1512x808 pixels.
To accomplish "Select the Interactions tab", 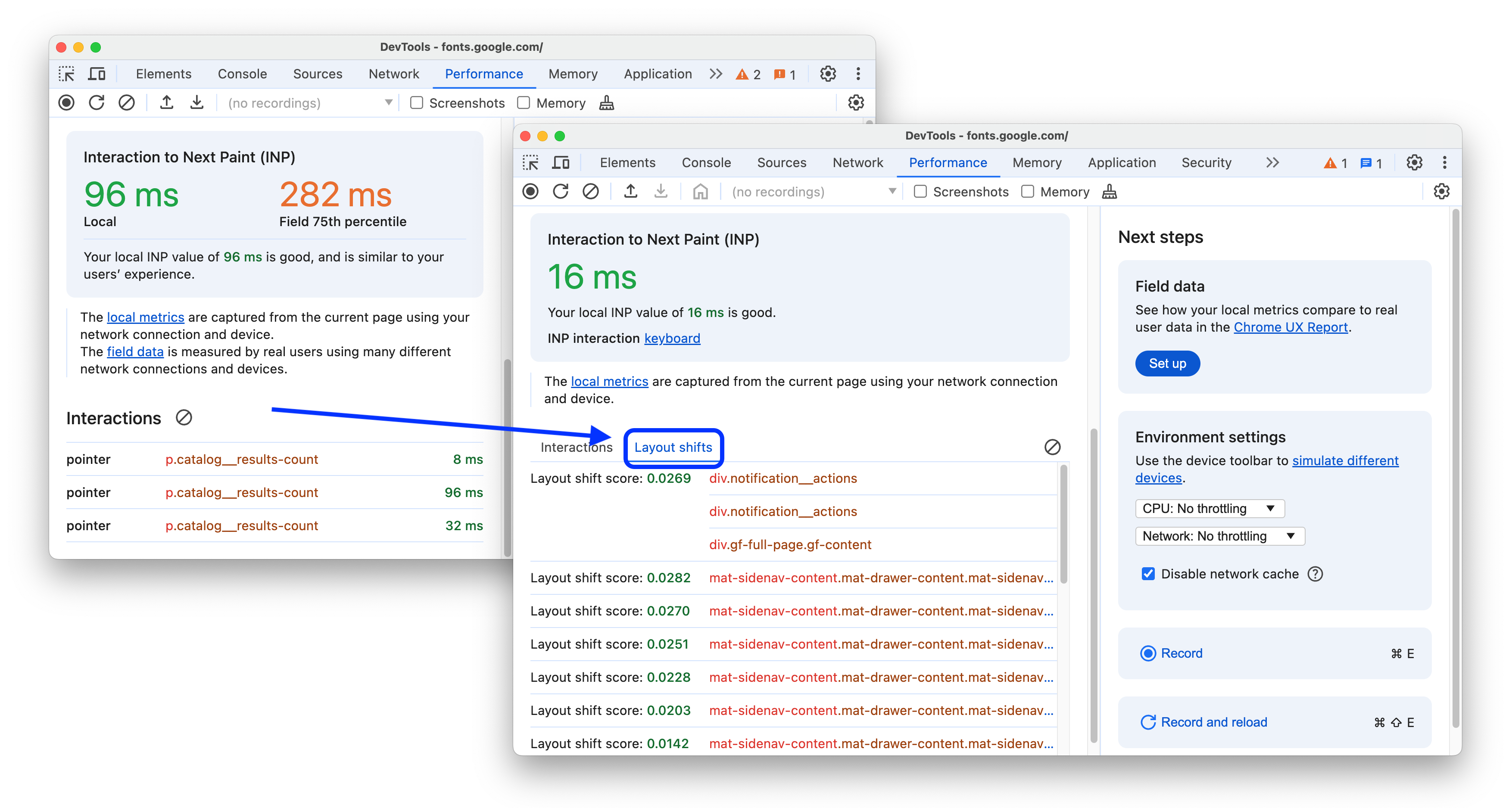I will 575,447.
